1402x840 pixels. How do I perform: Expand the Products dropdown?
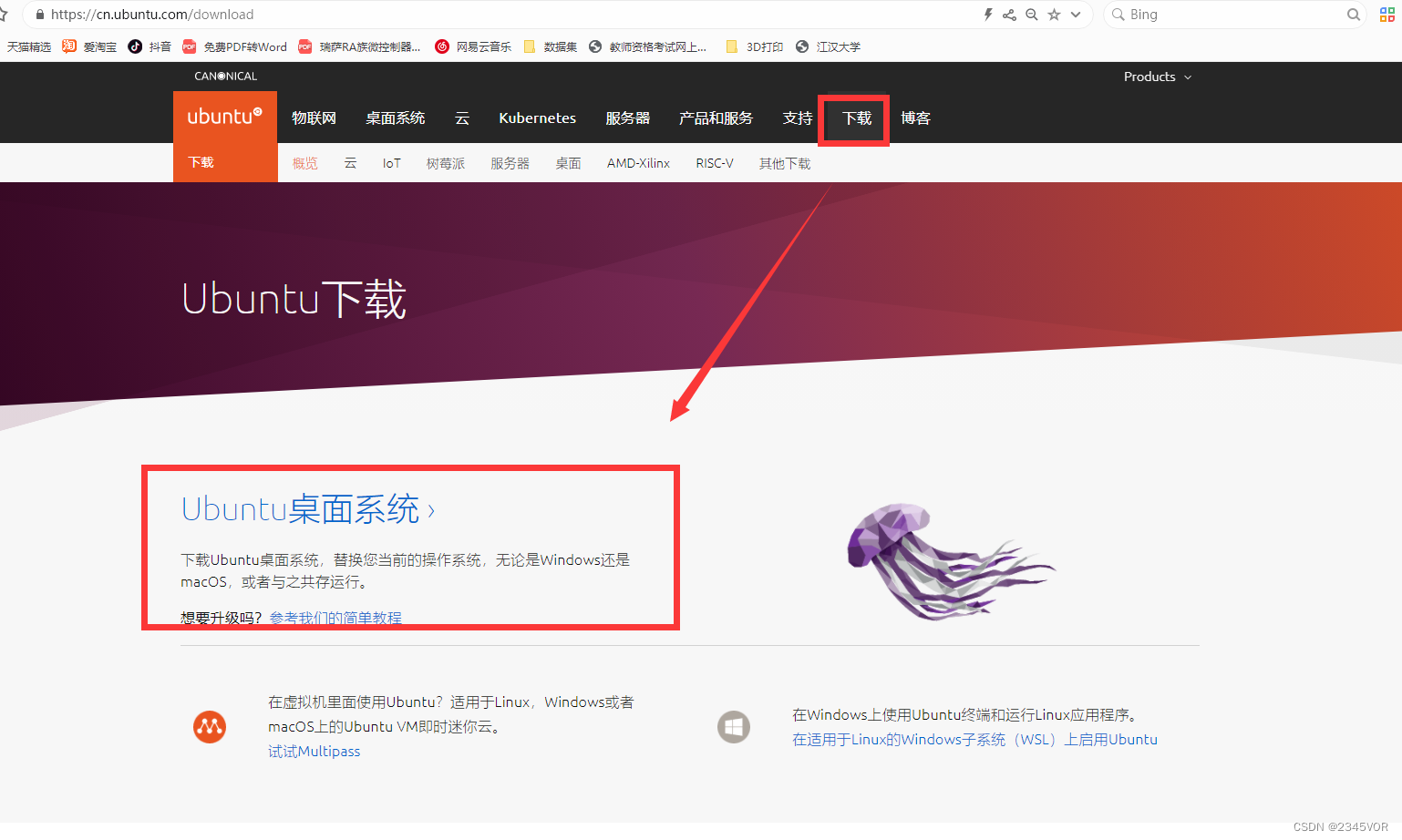click(x=1158, y=77)
